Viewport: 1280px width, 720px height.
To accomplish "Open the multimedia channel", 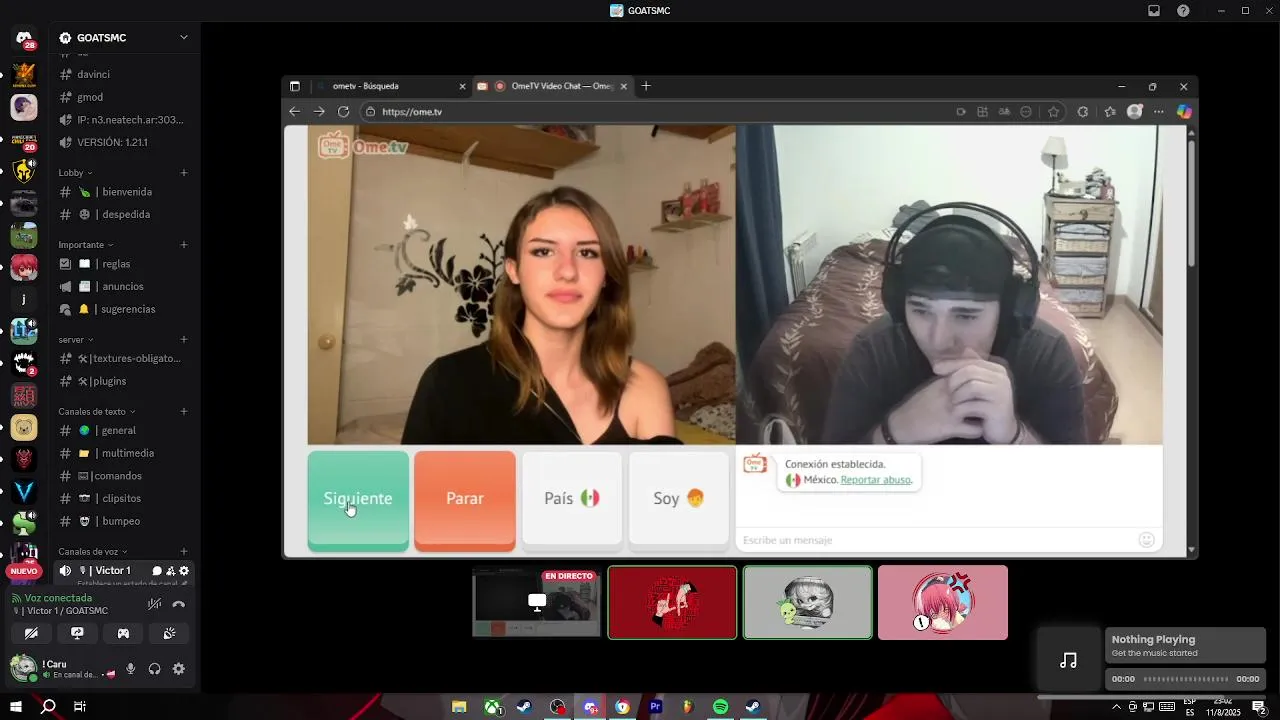I will 123,454.
